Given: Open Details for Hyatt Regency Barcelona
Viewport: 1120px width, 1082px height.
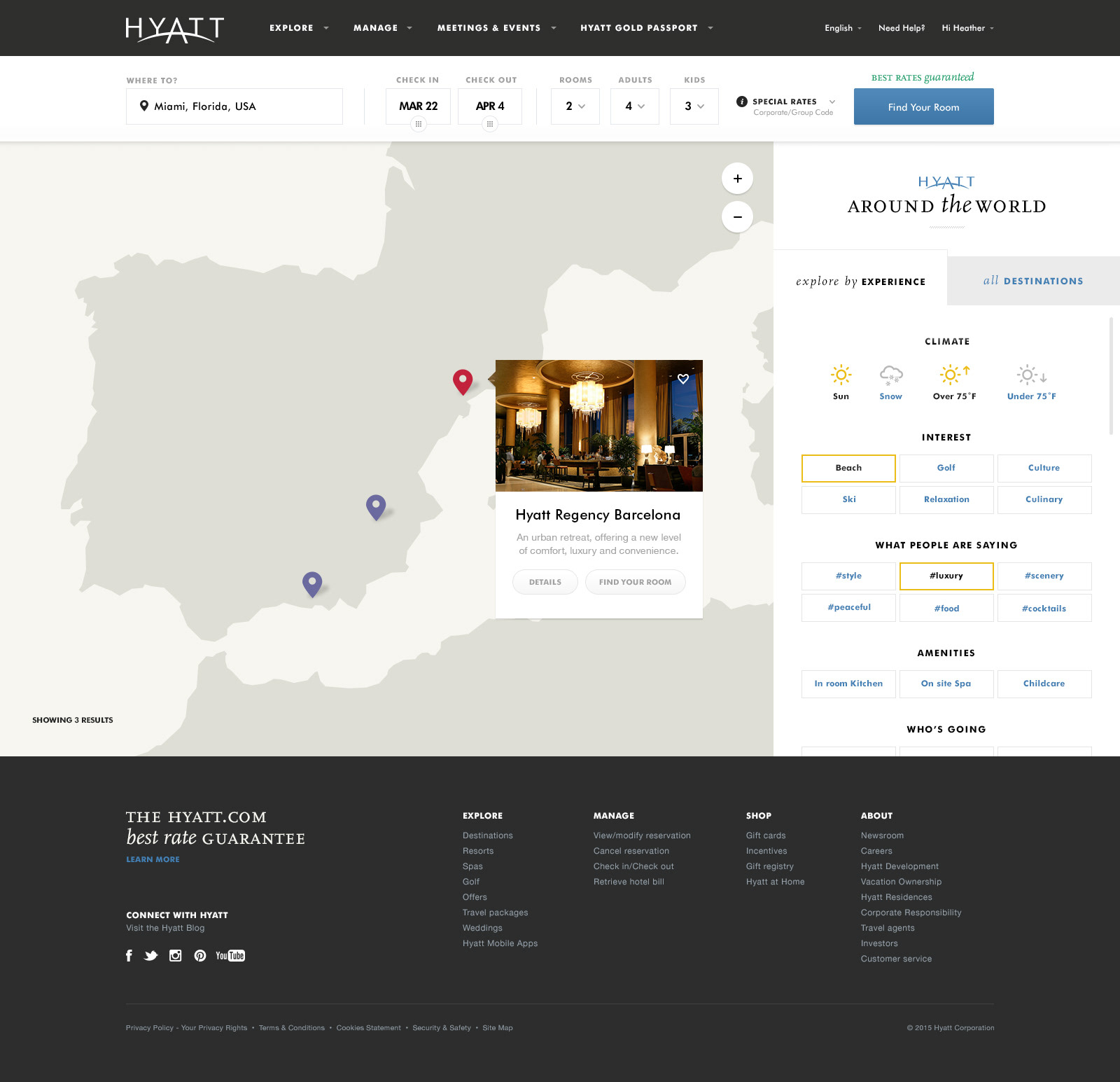Looking at the screenshot, I should point(545,582).
